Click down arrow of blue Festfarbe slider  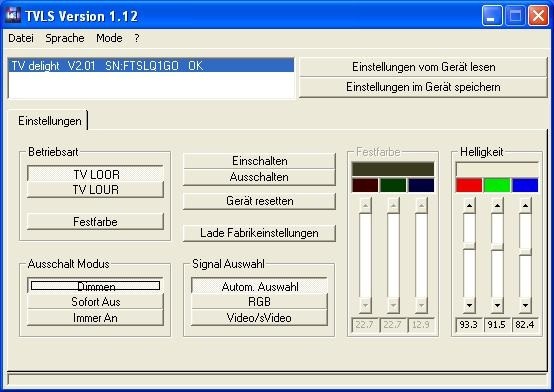421,305
